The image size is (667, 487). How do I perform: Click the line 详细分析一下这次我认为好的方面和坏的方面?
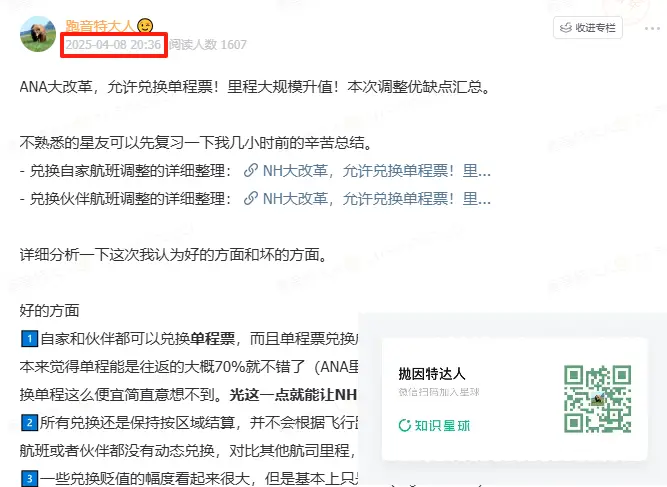click(x=174, y=255)
